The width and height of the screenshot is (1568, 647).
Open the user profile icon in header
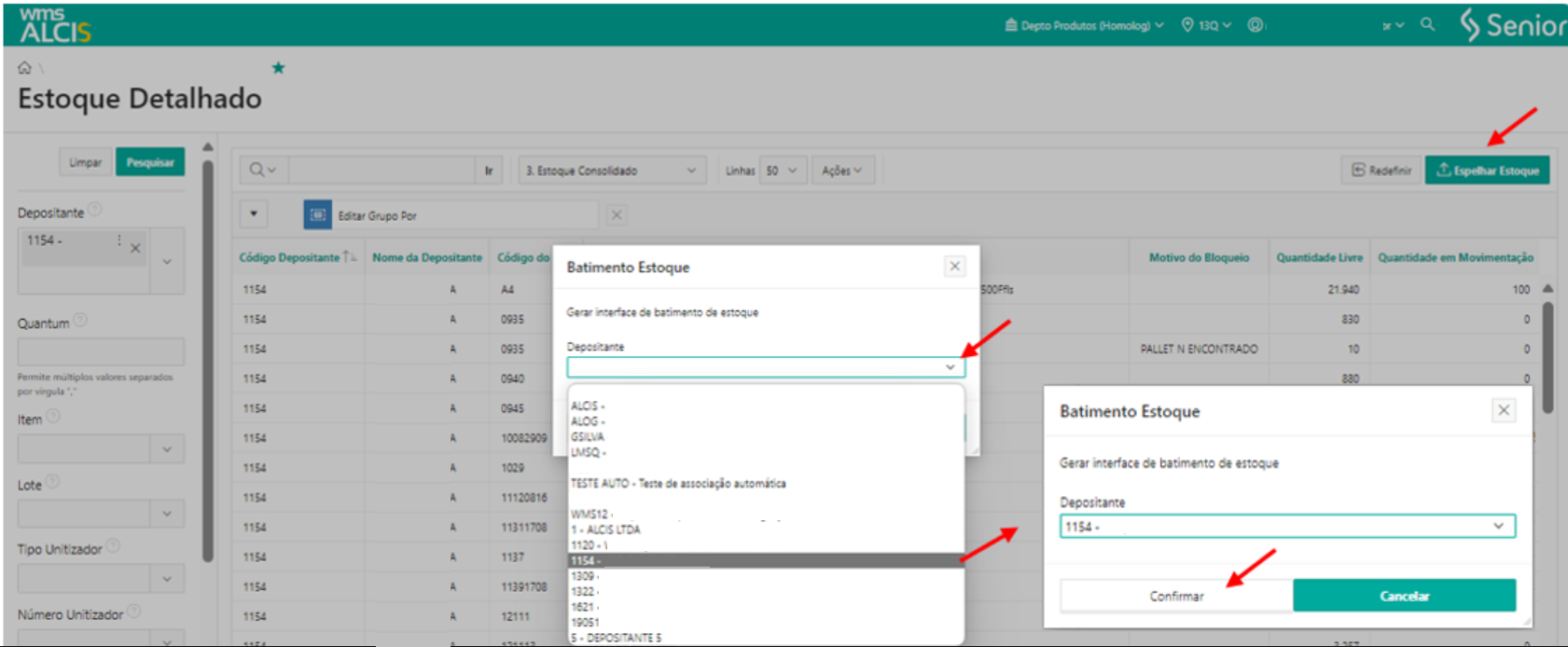click(1256, 25)
